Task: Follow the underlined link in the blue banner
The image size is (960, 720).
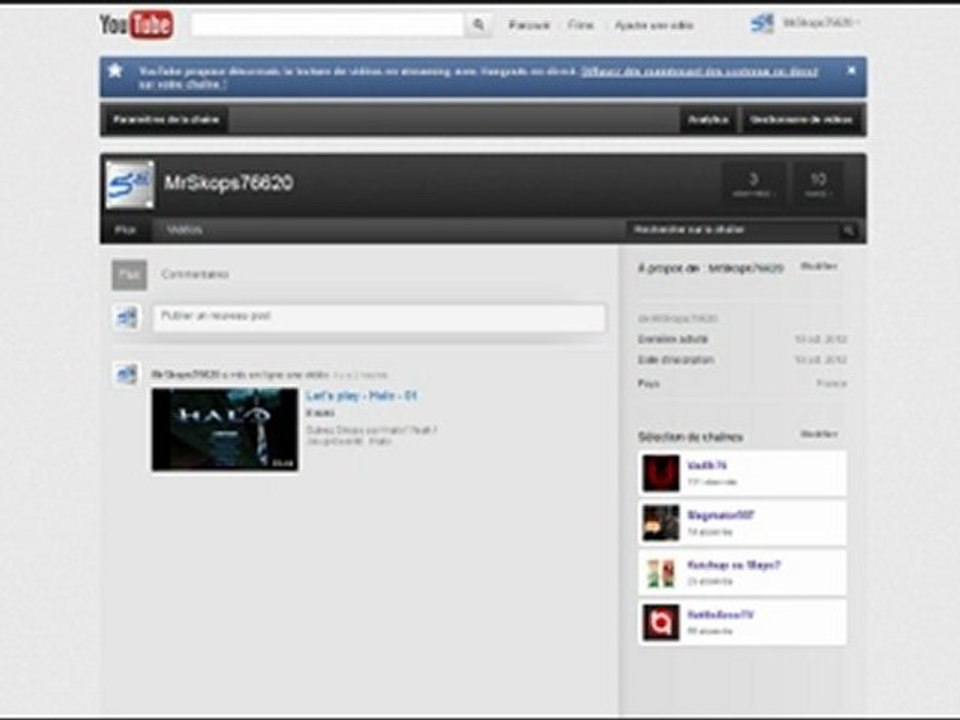Action: (x=699, y=72)
